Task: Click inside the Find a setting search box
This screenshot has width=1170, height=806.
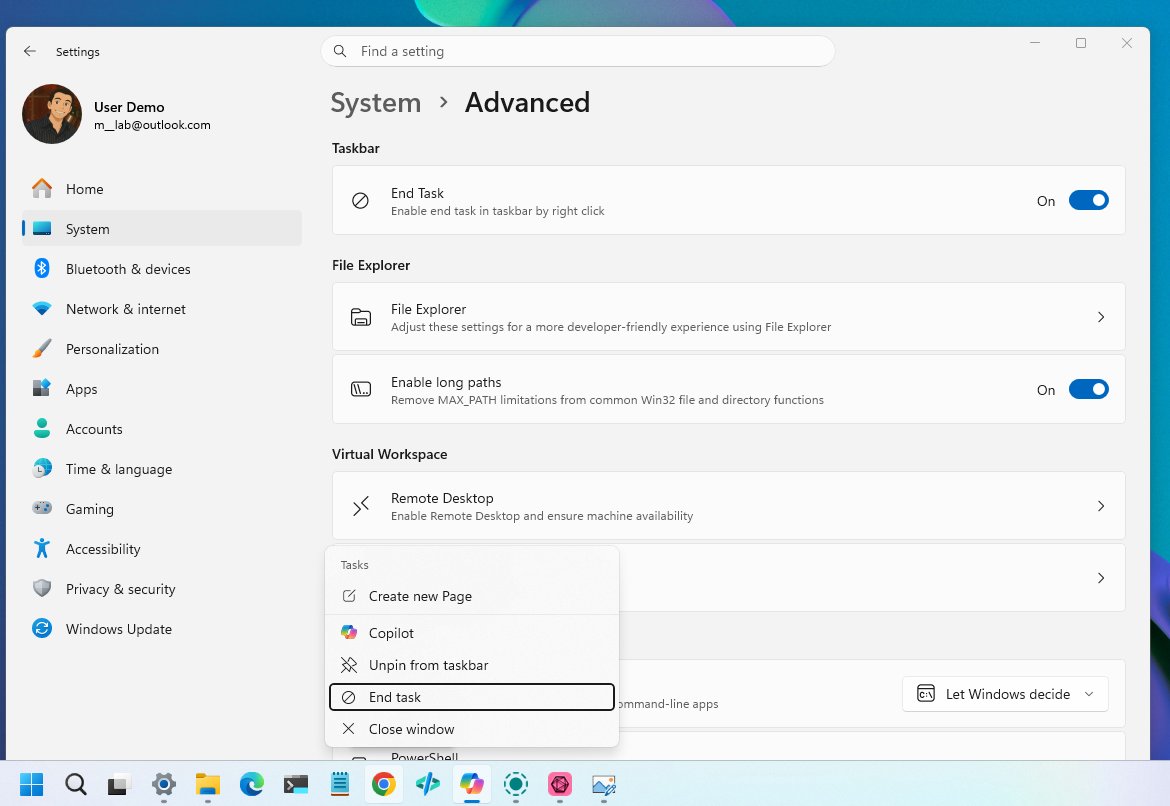Action: tap(578, 51)
